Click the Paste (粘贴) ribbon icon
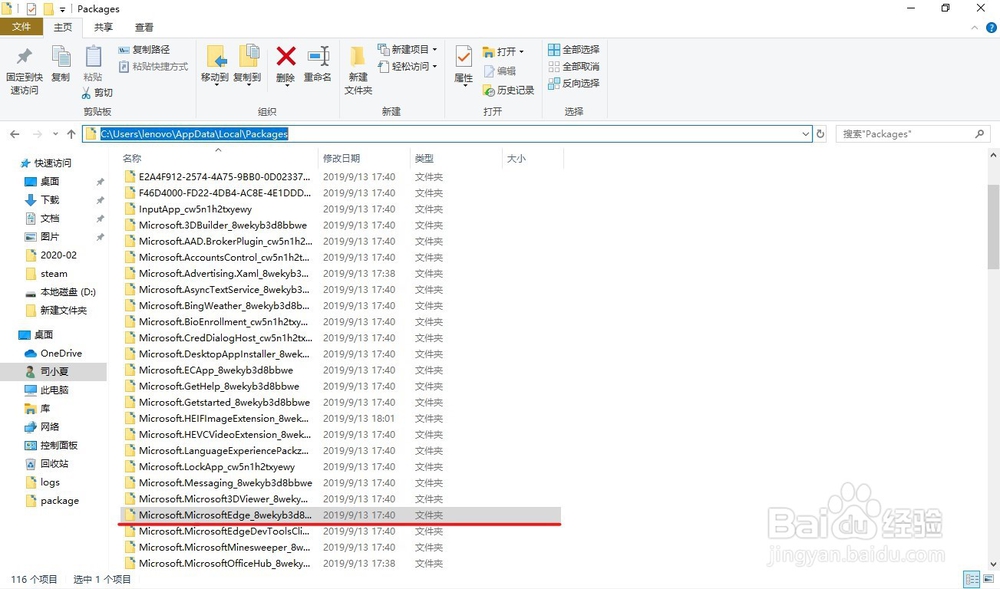 coord(93,57)
